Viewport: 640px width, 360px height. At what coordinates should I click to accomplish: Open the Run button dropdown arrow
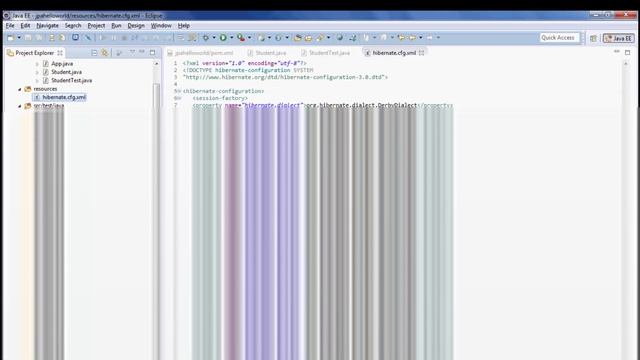(x=231, y=38)
